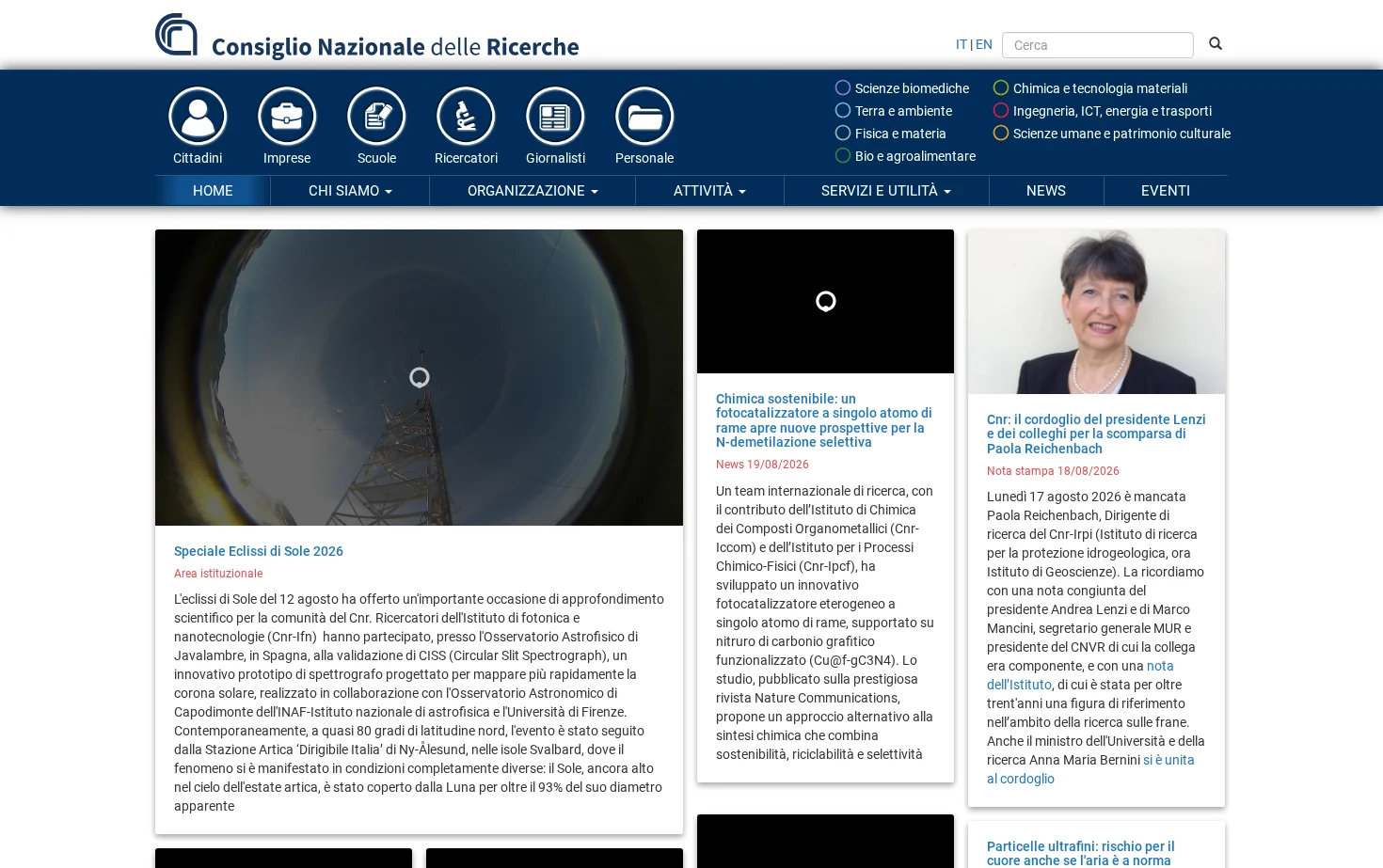
Task: Open the Scuole notepad icon
Action: (376, 117)
